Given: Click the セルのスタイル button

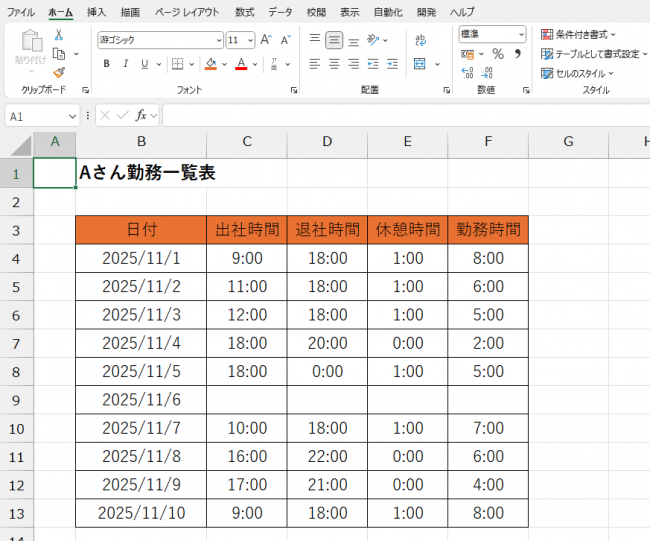Looking at the screenshot, I should (x=577, y=73).
